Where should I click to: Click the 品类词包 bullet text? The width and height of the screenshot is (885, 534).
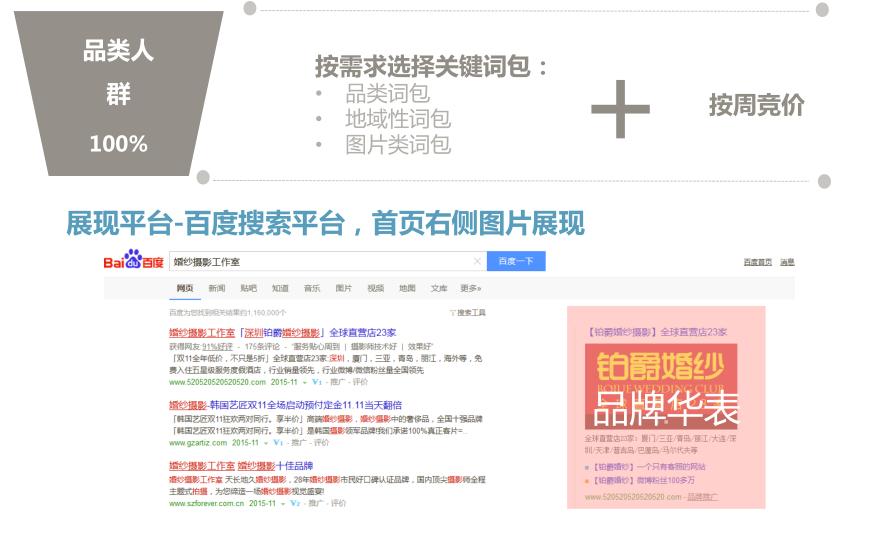click(387, 93)
